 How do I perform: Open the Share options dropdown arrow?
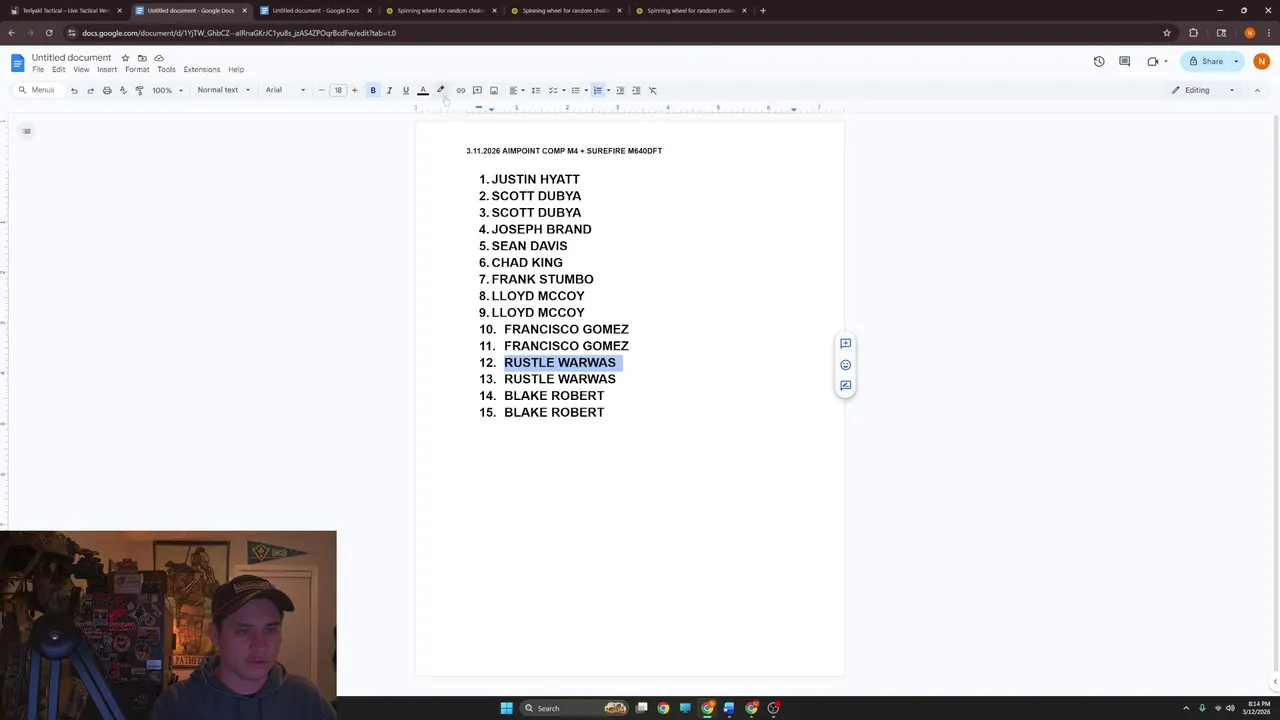pyautogui.click(x=1236, y=61)
